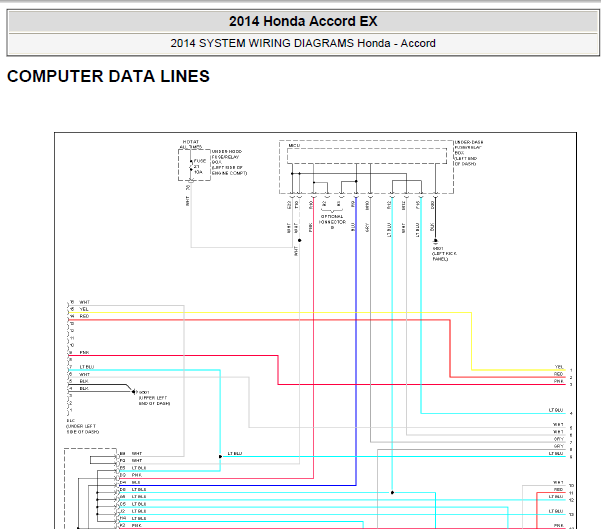Viewport: 601px width, 529px height.
Task: Click the vertical "GRY" label below MICU
Action: pos(367,228)
